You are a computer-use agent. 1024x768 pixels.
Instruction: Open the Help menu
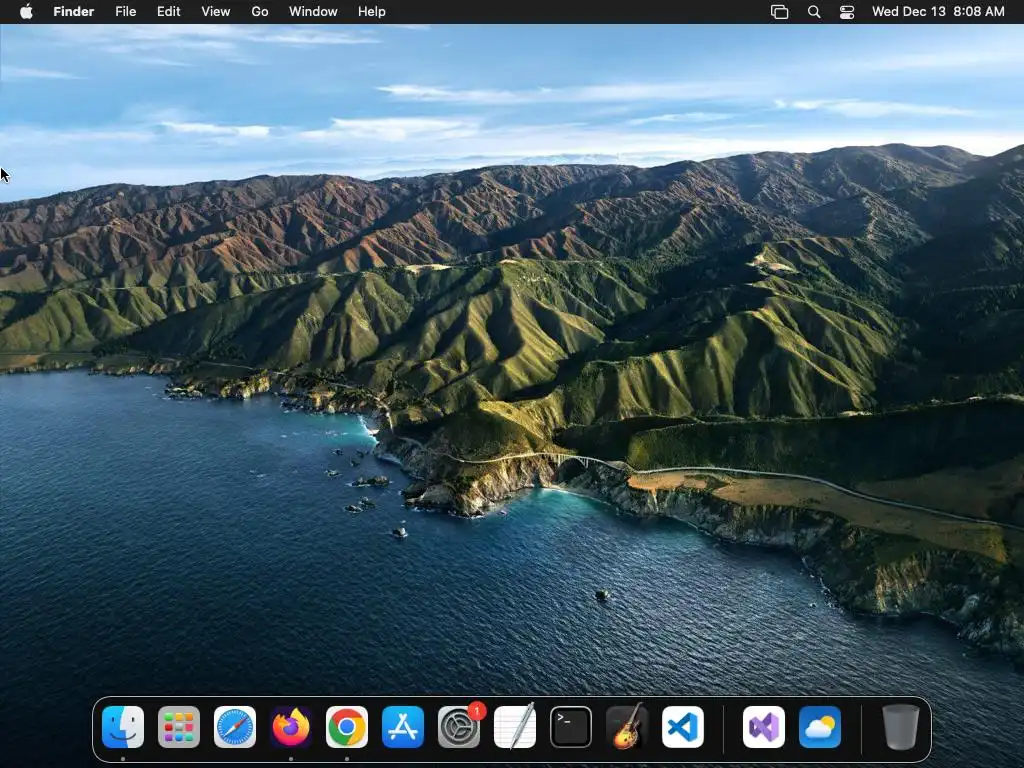(372, 12)
